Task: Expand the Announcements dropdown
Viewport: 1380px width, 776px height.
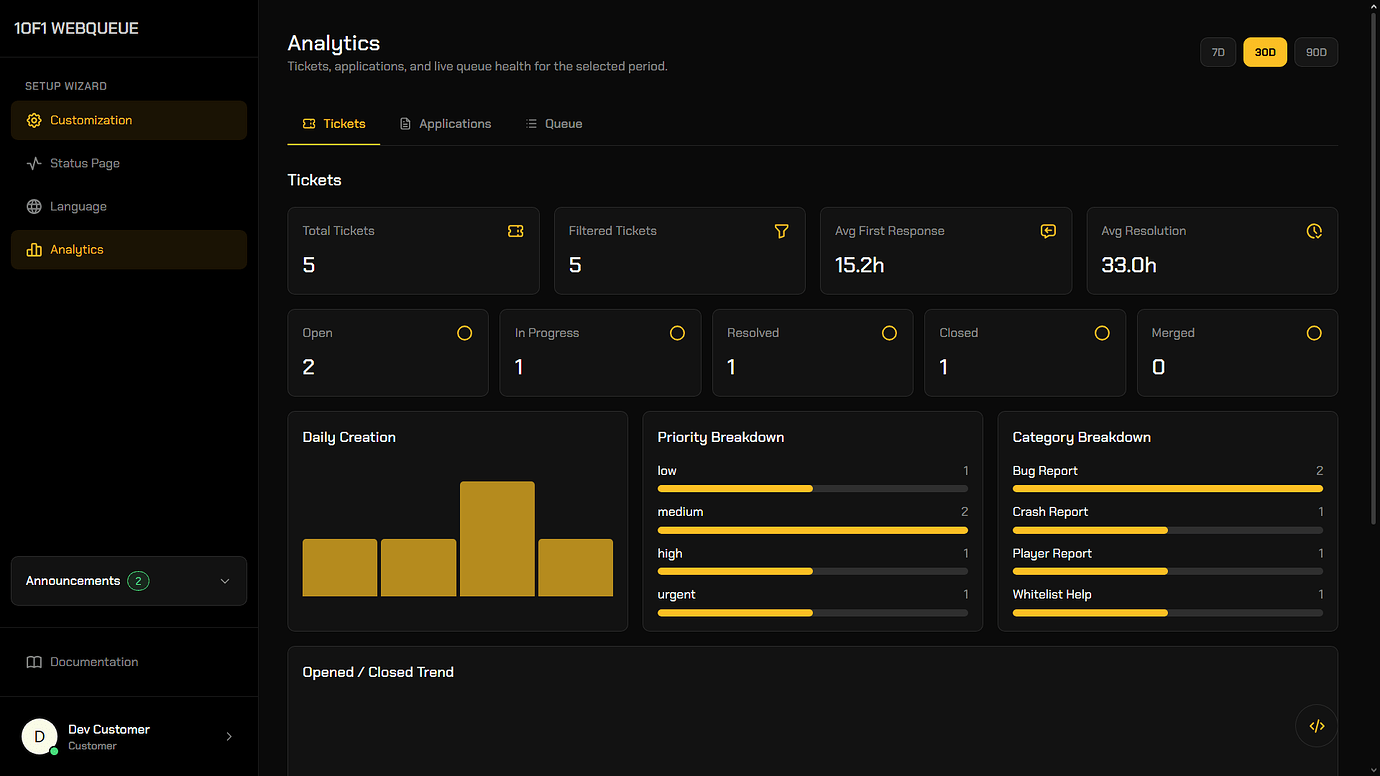Action: (x=129, y=581)
